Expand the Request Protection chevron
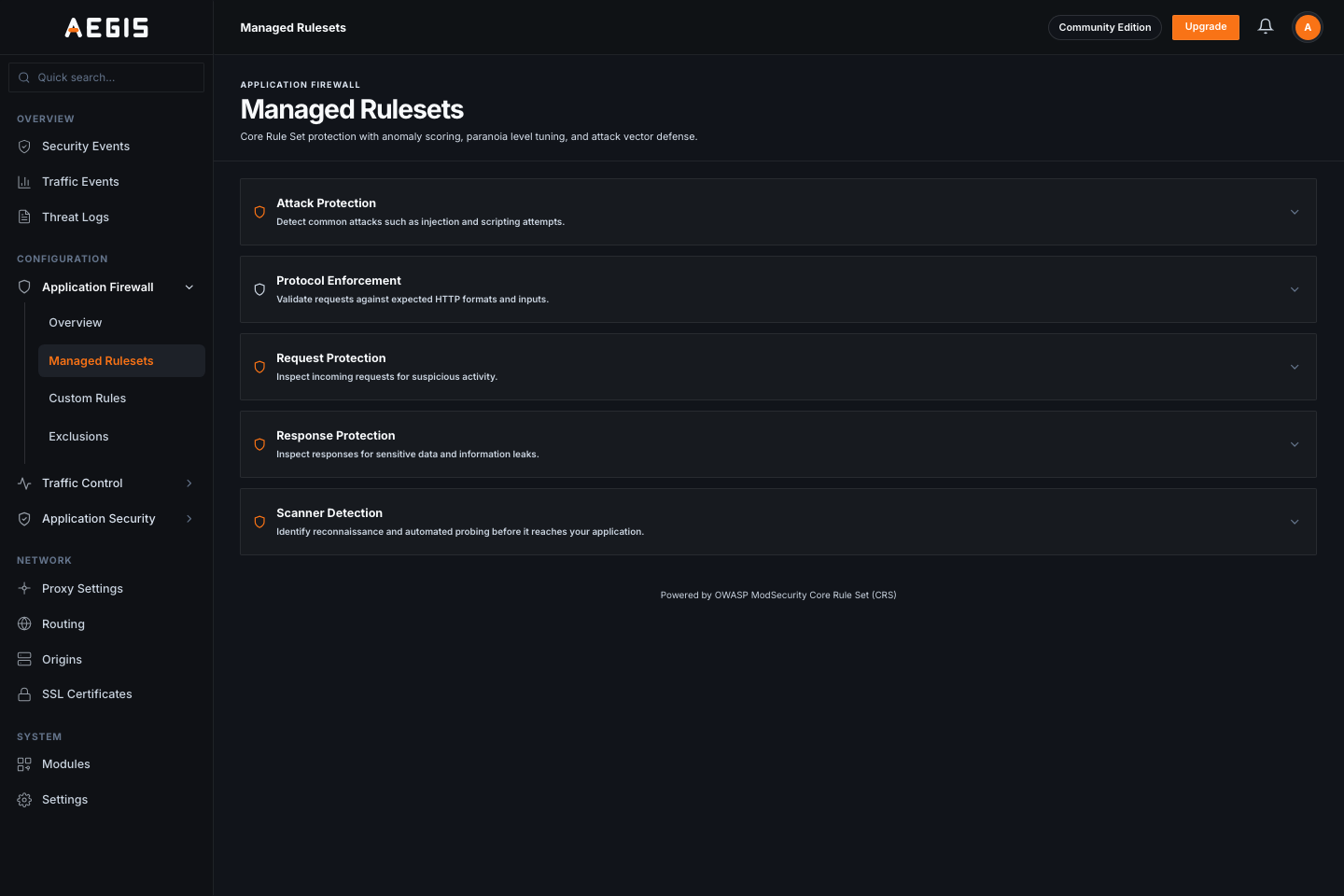1344x896 pixels. 1295,367
